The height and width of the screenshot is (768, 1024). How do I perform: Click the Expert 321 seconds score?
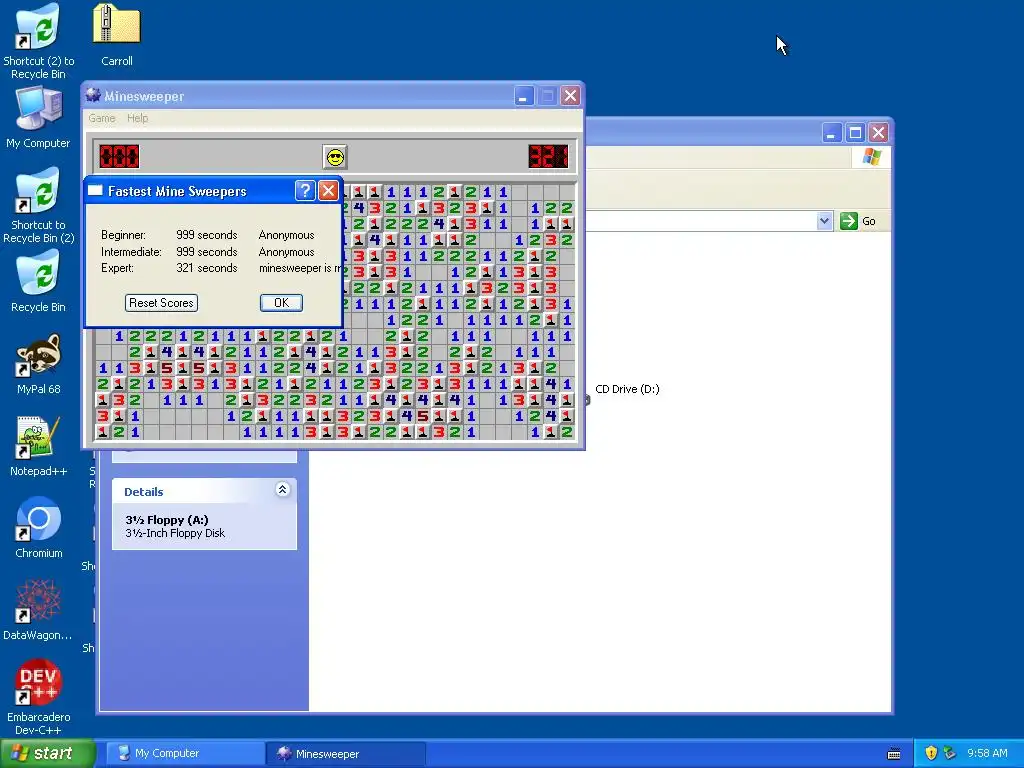pos(206,268)
